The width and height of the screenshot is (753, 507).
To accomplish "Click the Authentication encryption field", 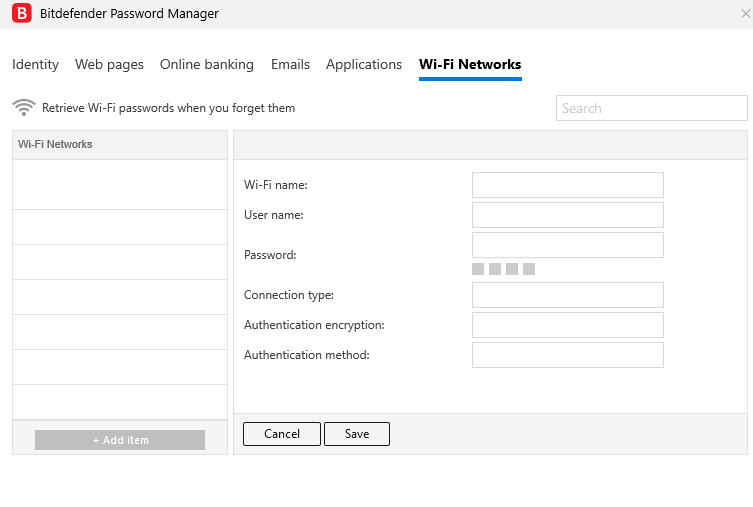I will point(567,325).
